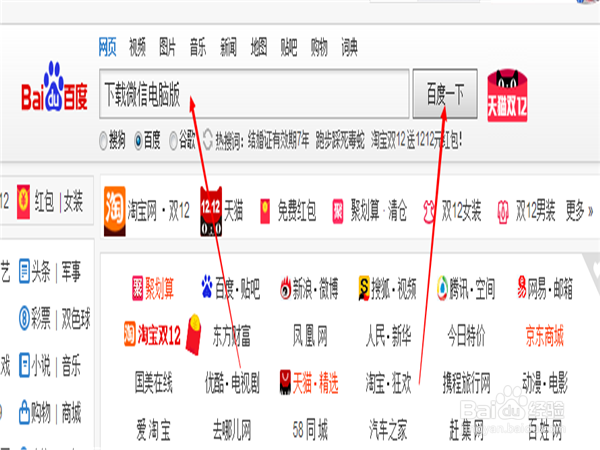Click the Baidu logo
Image resolution: width=600 pixels, height=450 pixels.
[x=54, y=87]
